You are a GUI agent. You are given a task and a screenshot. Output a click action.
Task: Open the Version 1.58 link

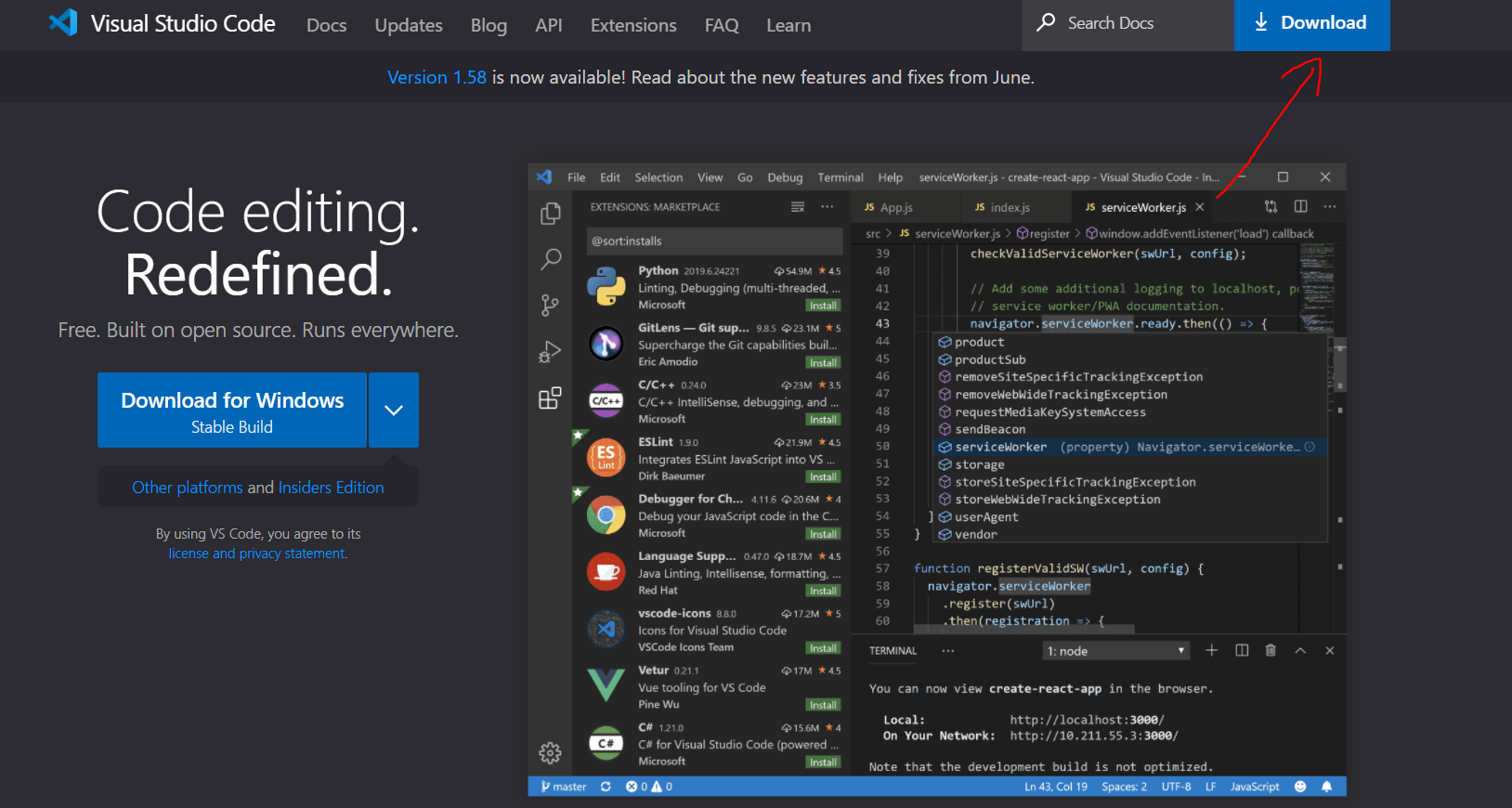tap(437, 77)
